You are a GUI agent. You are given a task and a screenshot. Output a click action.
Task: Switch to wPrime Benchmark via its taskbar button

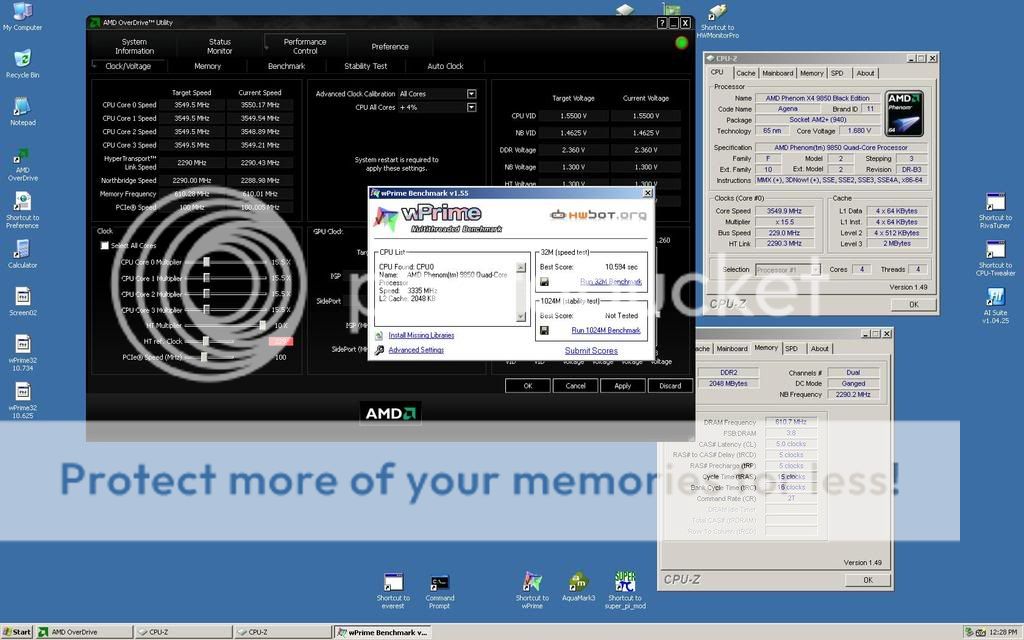pos(382,632)
